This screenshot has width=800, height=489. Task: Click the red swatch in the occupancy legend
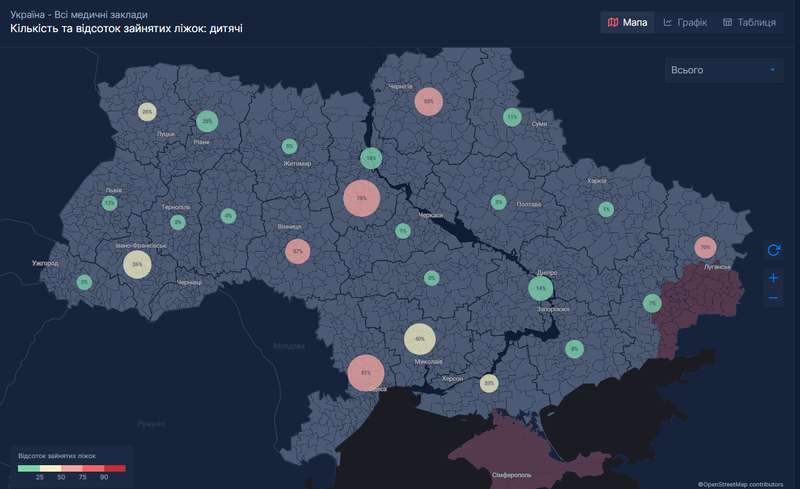pos(115,467)
